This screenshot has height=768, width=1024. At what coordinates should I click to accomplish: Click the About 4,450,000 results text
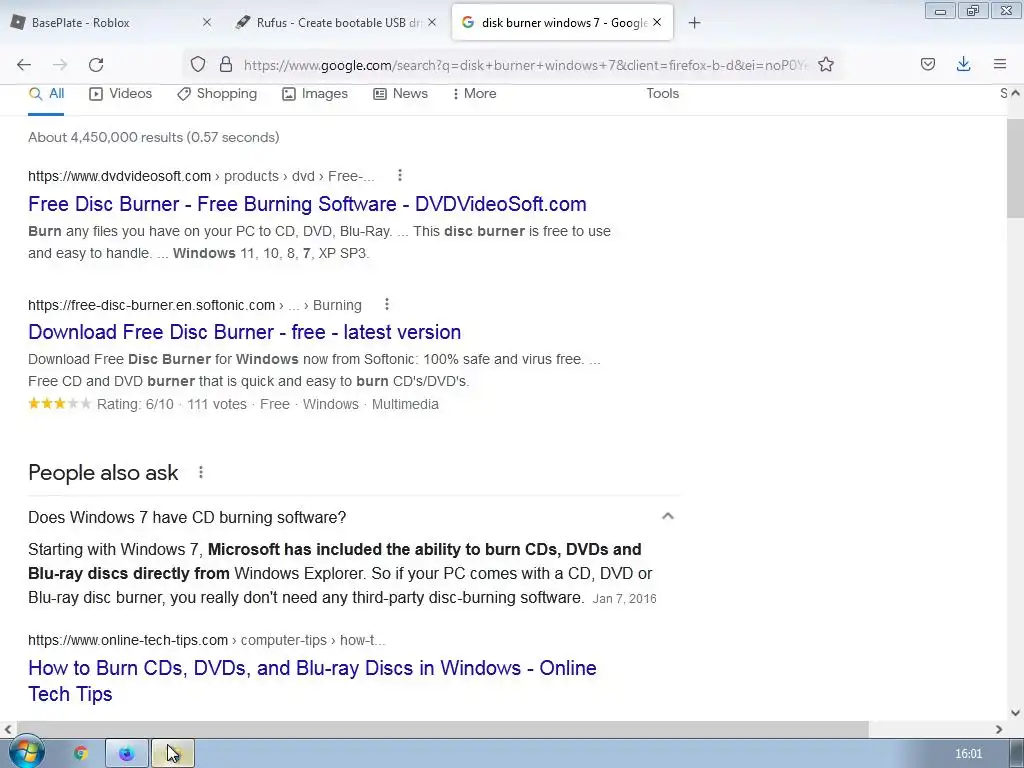(153, 137)
